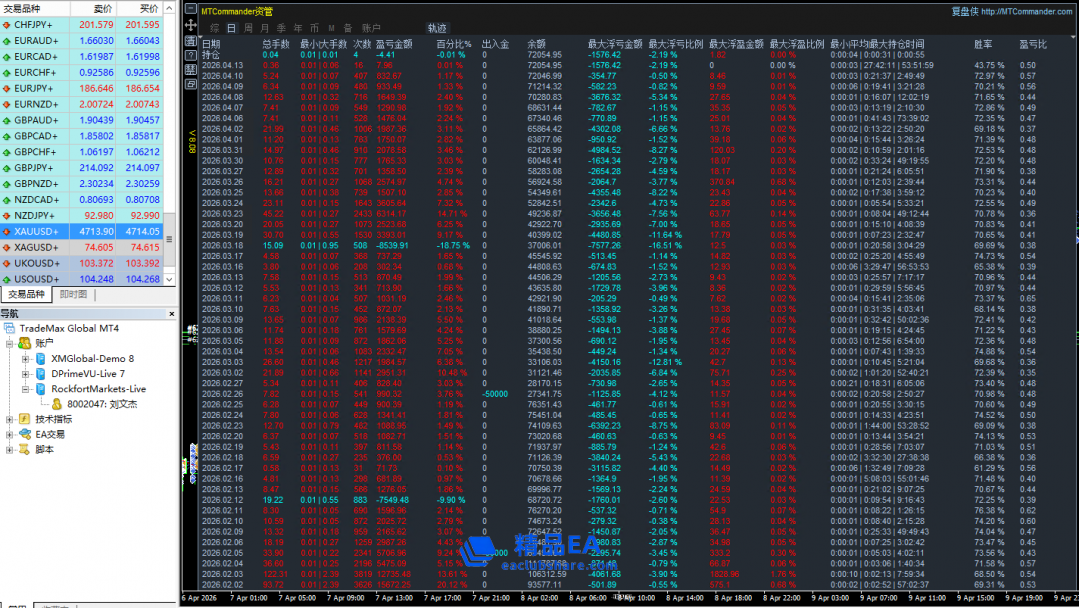Select the XAUUSD+ symbol row icon
This screenshot has width=1079, height=608.
pyautogui.click(x=6, y=231)
